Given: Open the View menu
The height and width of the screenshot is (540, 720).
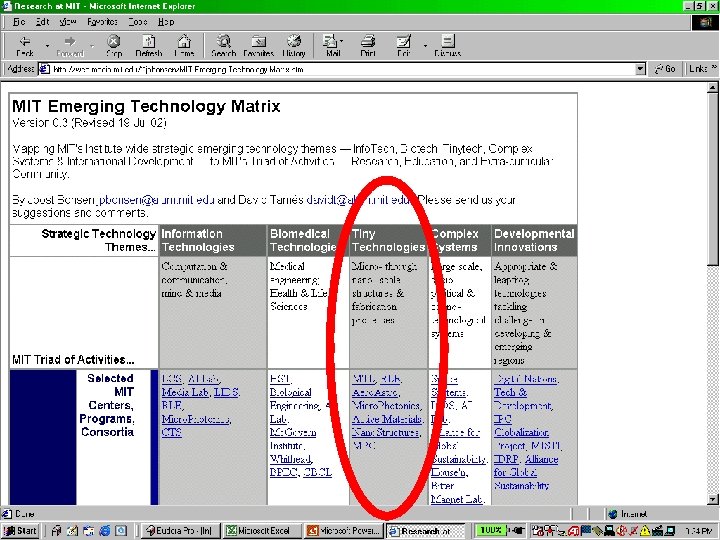Looking at the screenshot, I should point(68,22).
